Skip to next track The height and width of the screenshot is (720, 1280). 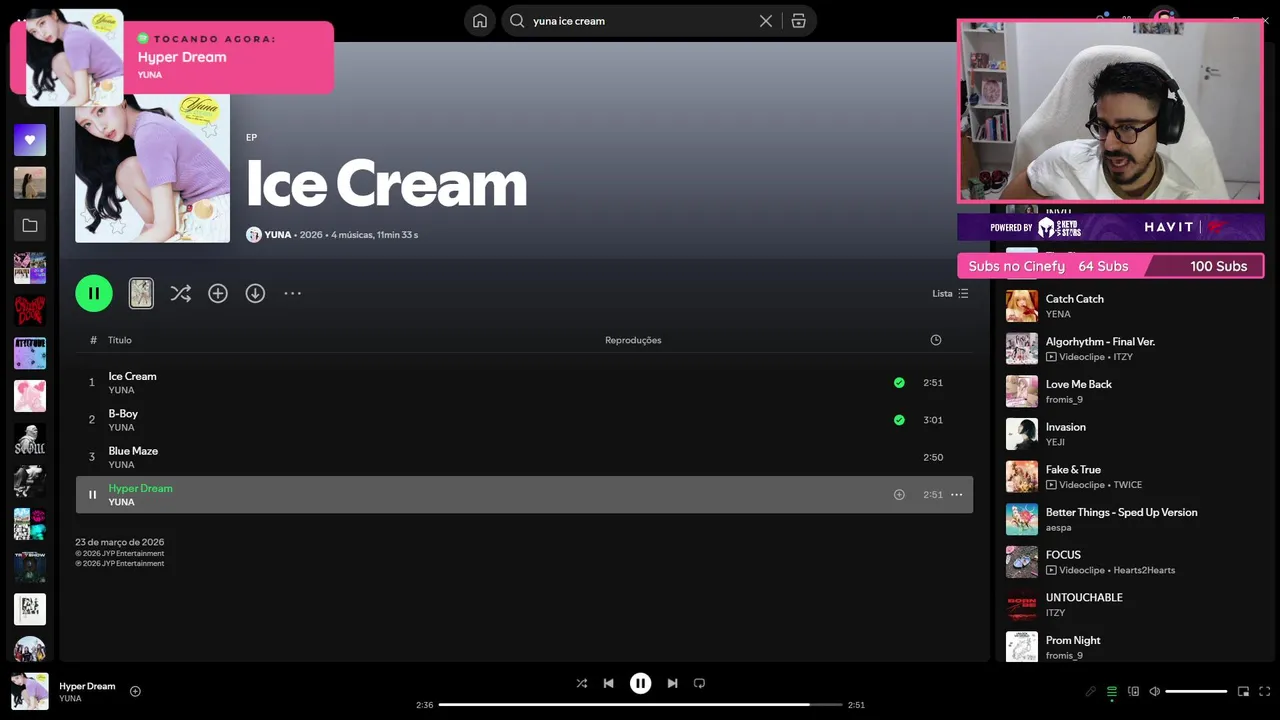(672, 683)
